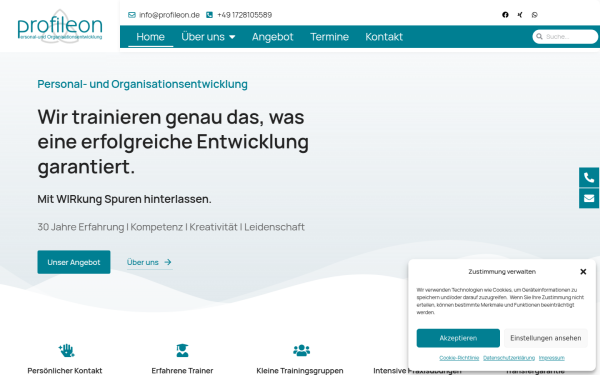Open the Termine menu item

pyautogui.click(x=329, y=37)
